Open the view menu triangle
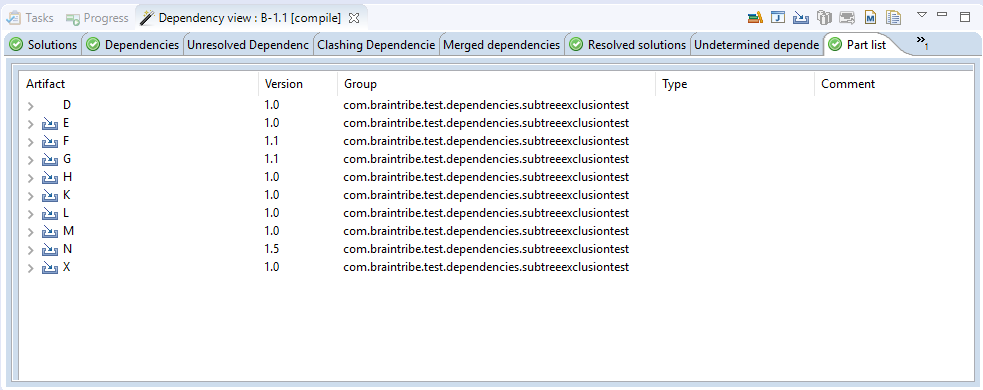 tap(922, 14)
